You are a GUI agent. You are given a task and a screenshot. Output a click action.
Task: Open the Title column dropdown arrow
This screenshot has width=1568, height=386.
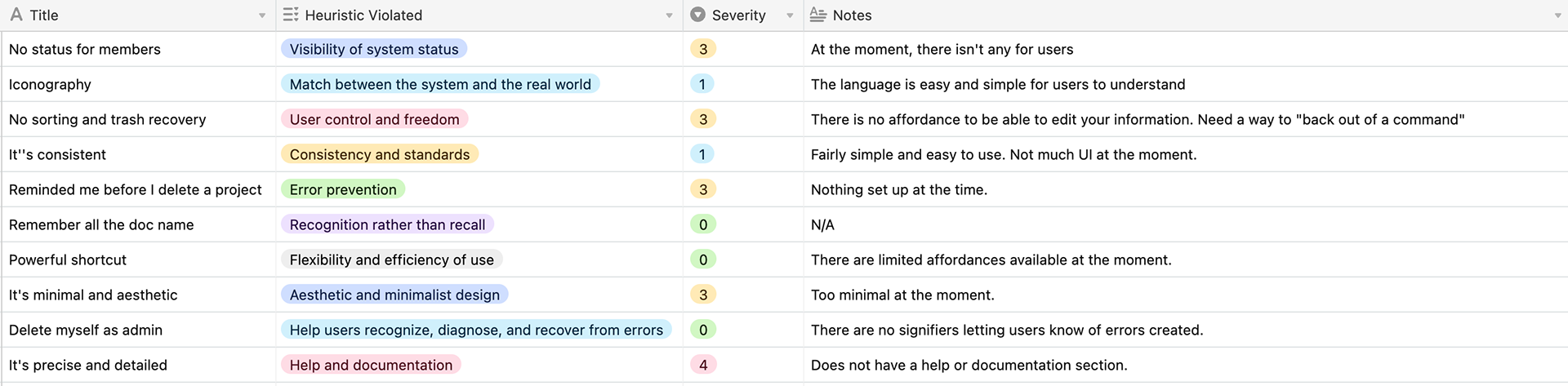[x=262, y=16]
